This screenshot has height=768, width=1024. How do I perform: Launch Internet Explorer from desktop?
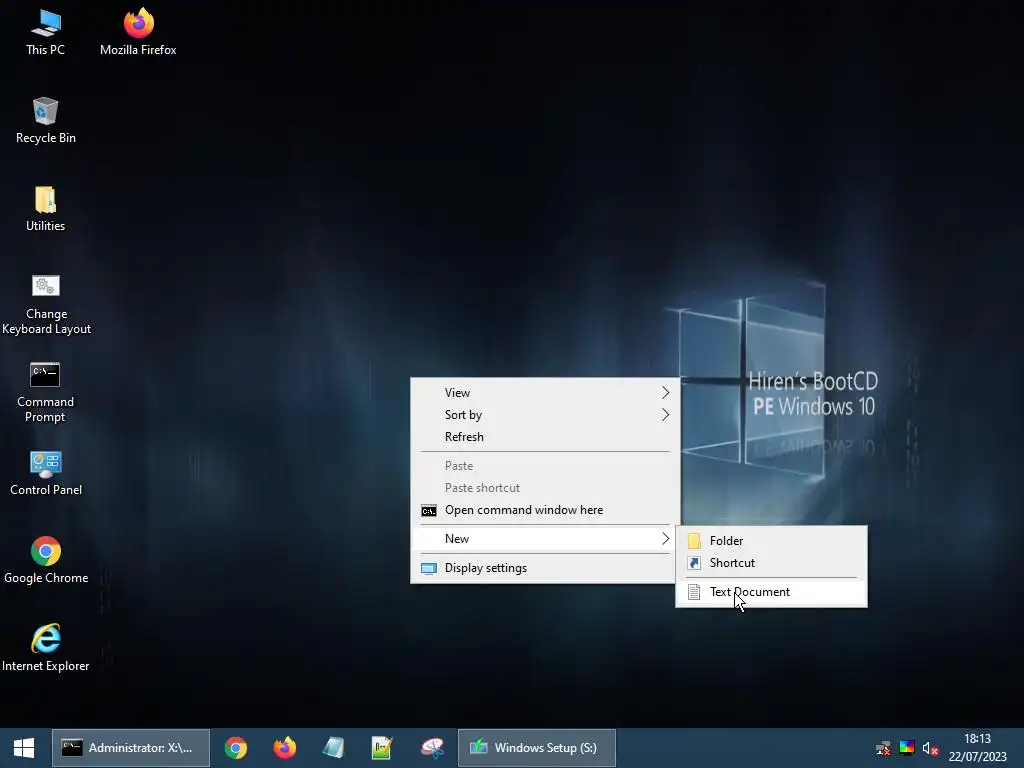(46, 648)
